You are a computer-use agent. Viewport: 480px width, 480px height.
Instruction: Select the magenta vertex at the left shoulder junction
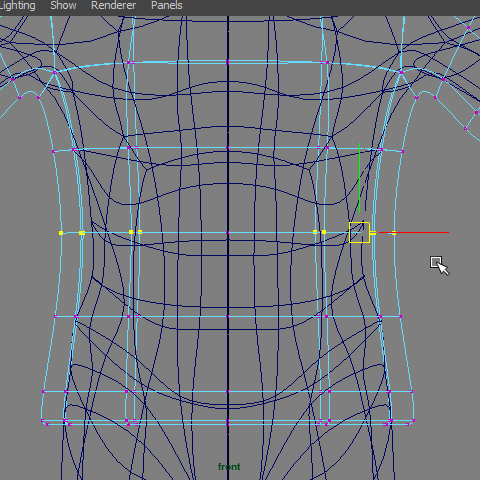[x=55, y=72]
